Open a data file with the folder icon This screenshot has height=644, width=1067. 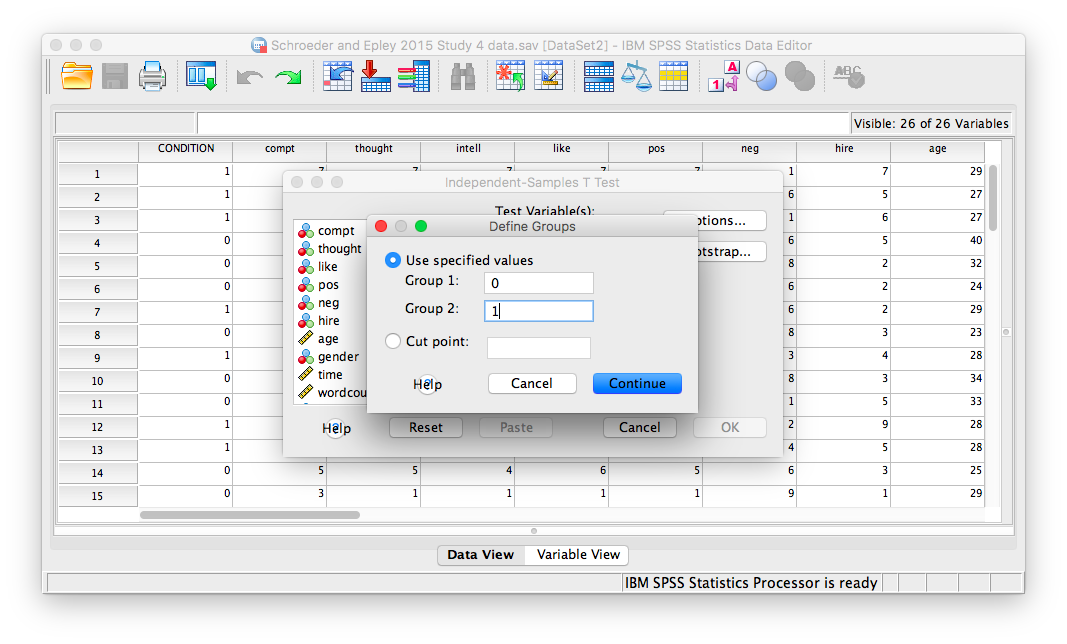(x=77, y=76)
